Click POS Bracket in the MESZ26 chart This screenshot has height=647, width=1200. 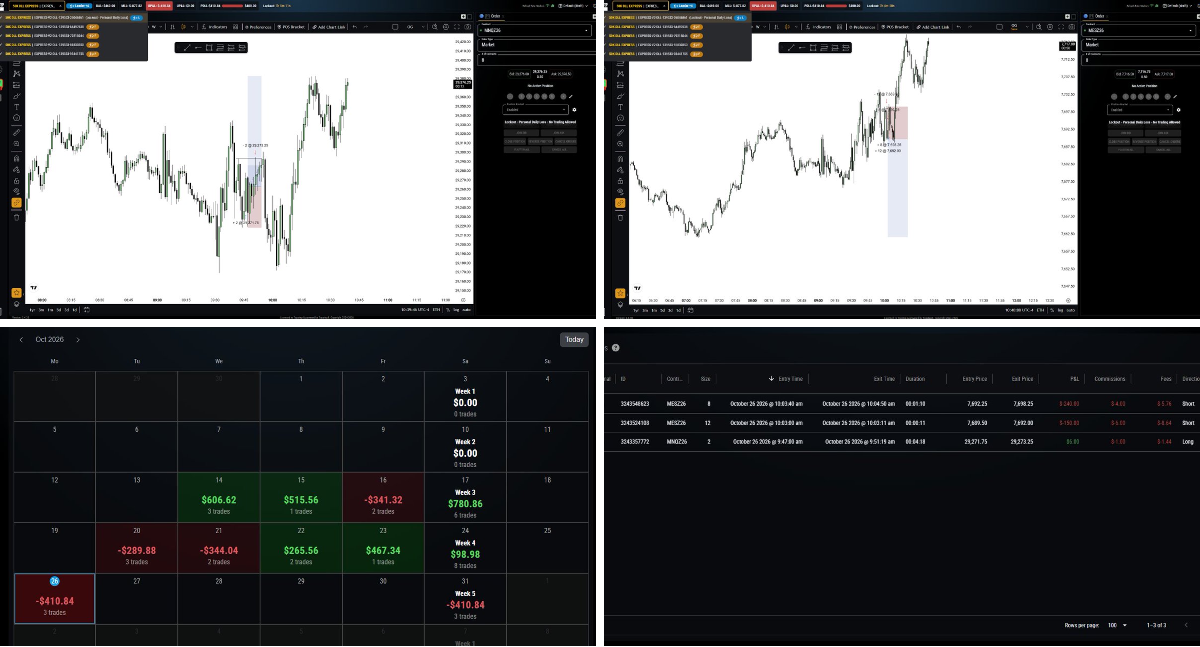click(x=895, y=27)
